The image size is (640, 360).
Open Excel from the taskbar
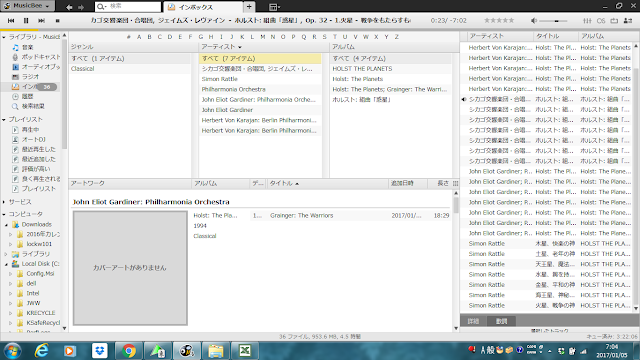pos(245,351)
